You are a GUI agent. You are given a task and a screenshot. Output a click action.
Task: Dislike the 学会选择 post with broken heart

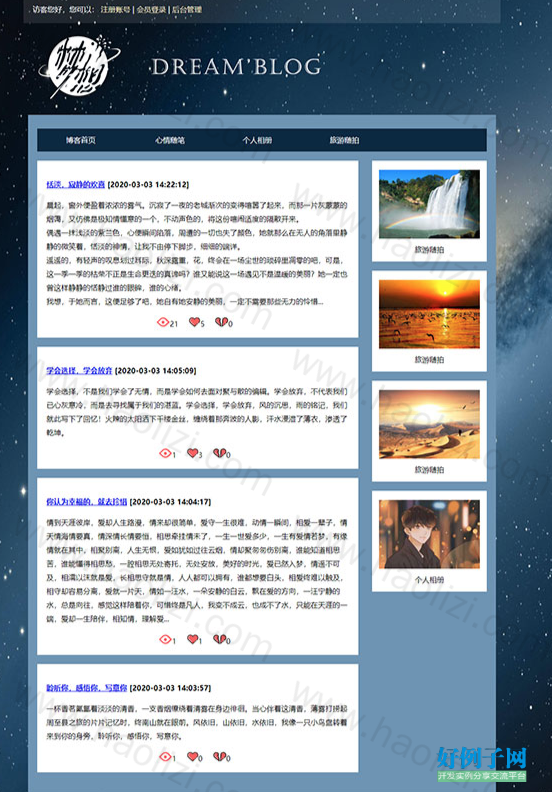point(219,453)
